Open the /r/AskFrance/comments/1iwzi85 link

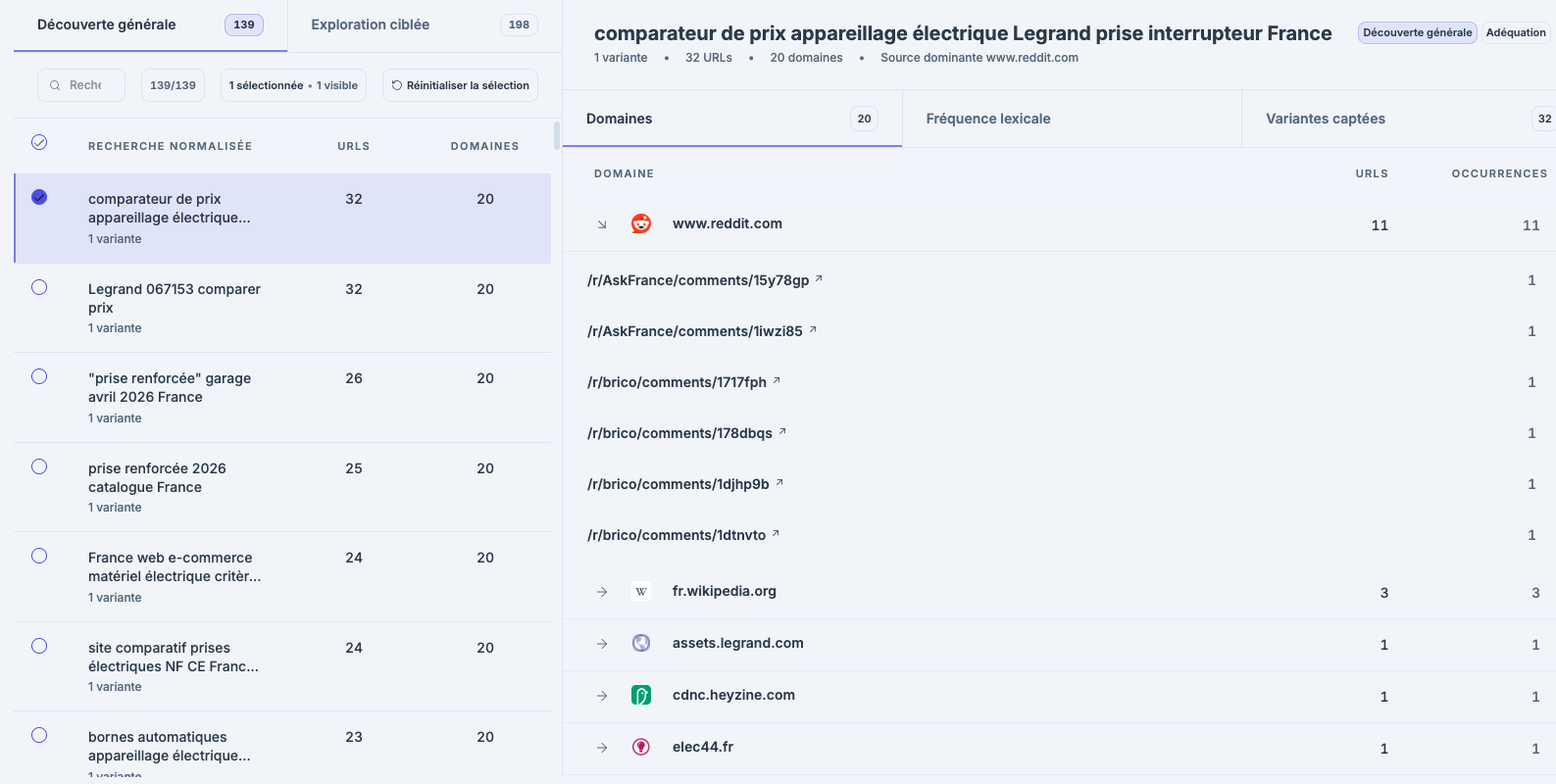click(695, 331)
